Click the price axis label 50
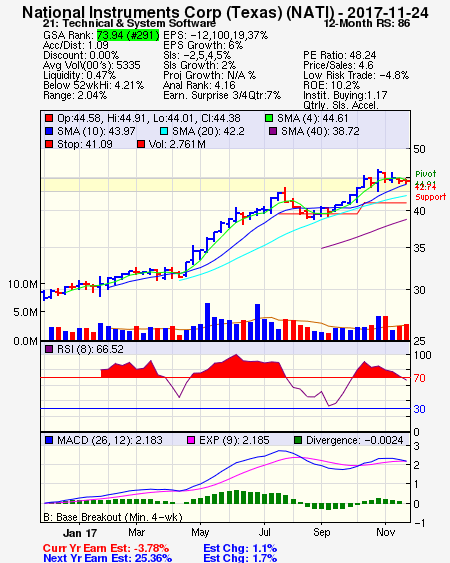 [x=419, y=149]
